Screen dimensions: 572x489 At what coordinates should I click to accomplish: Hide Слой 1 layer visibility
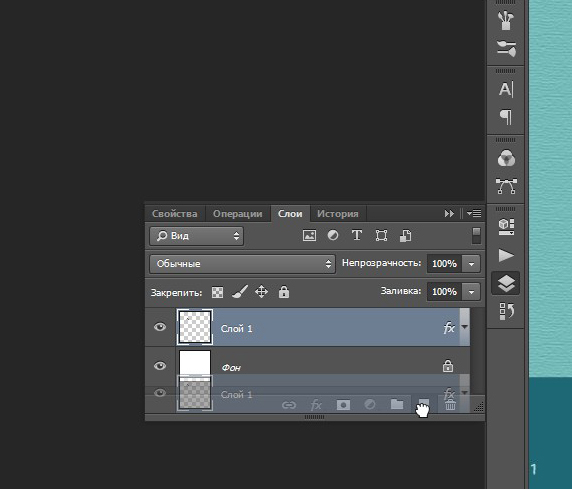(160, 327)
